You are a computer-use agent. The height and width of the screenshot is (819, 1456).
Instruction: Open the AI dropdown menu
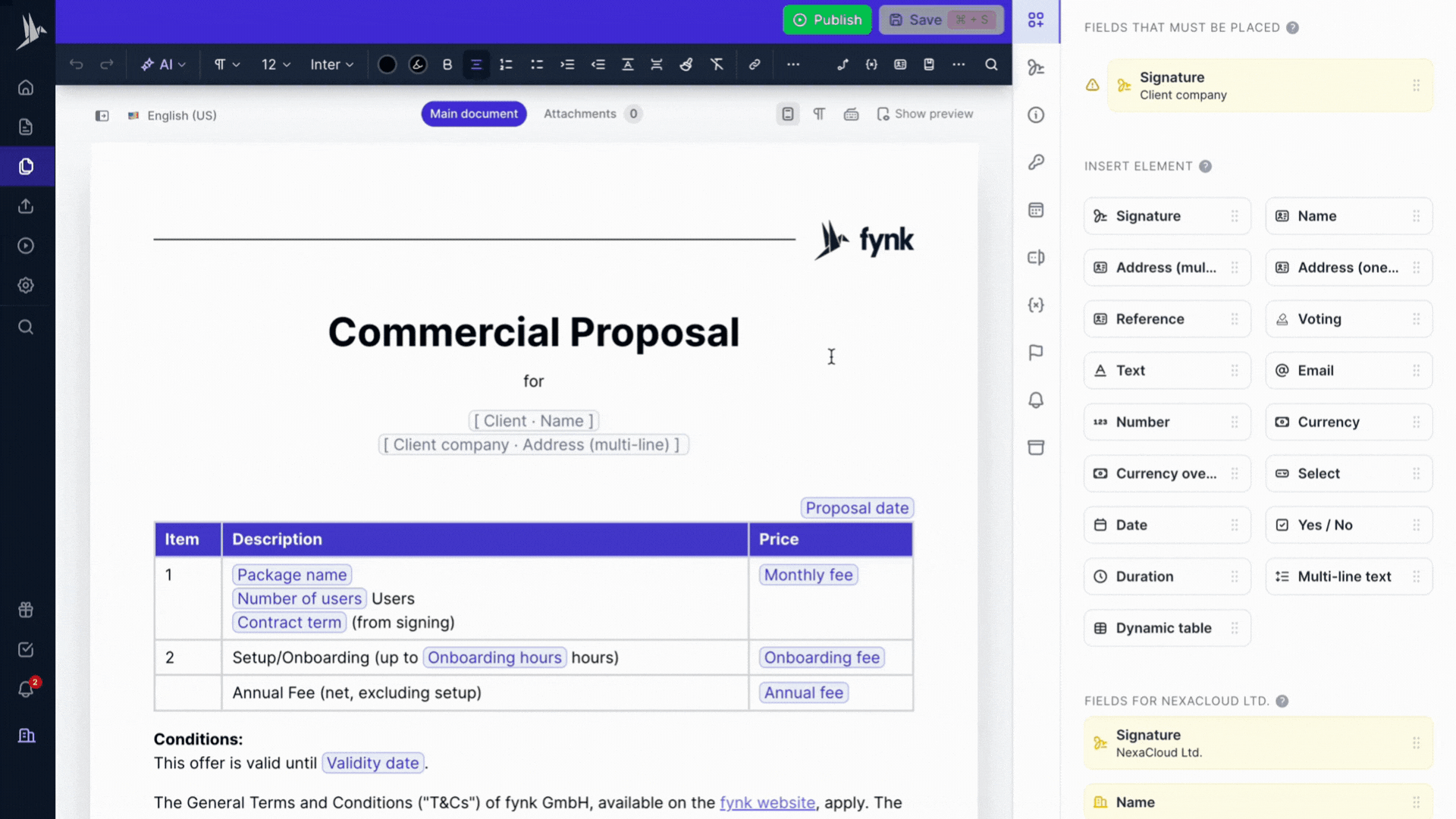164,64
